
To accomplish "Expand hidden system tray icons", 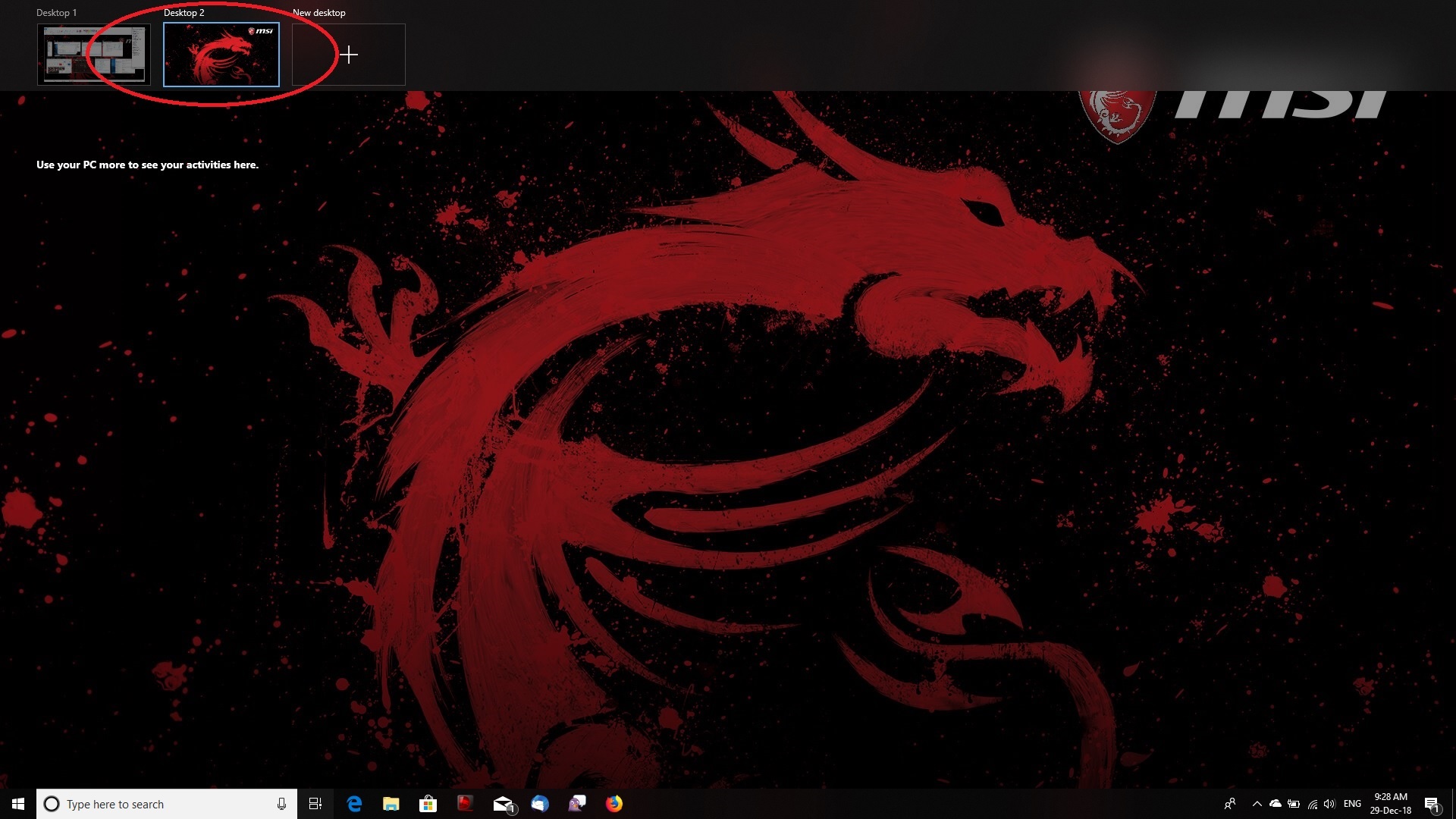I will pos(1257,804).
